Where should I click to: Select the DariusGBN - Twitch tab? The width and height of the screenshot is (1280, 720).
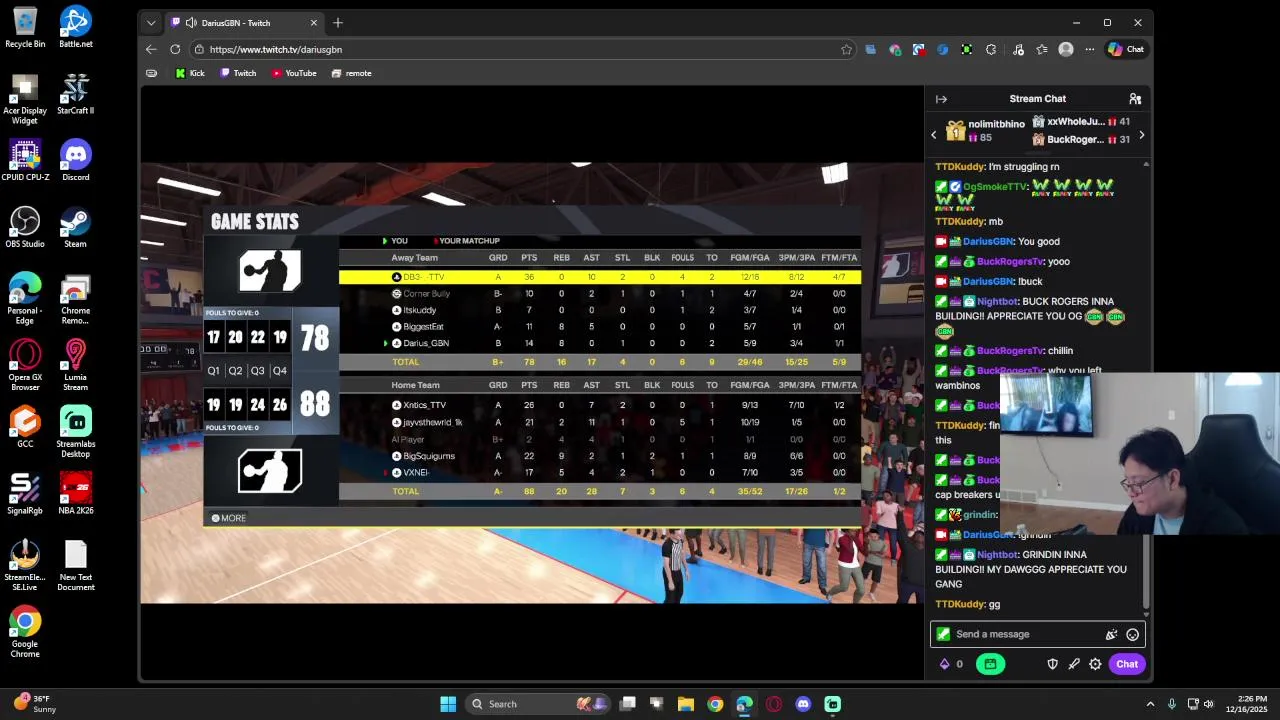(x=245, y=23)
